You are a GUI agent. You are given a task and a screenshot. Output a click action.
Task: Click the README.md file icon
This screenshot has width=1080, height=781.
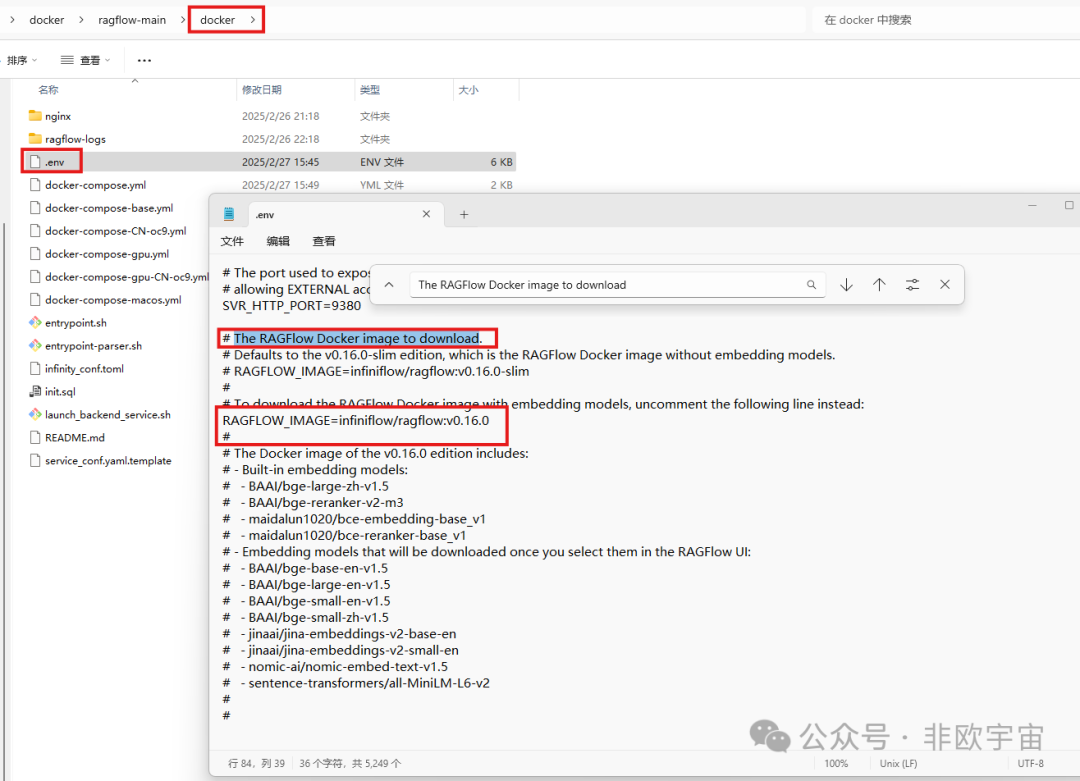pyautogui.click(x=35, y=437)
